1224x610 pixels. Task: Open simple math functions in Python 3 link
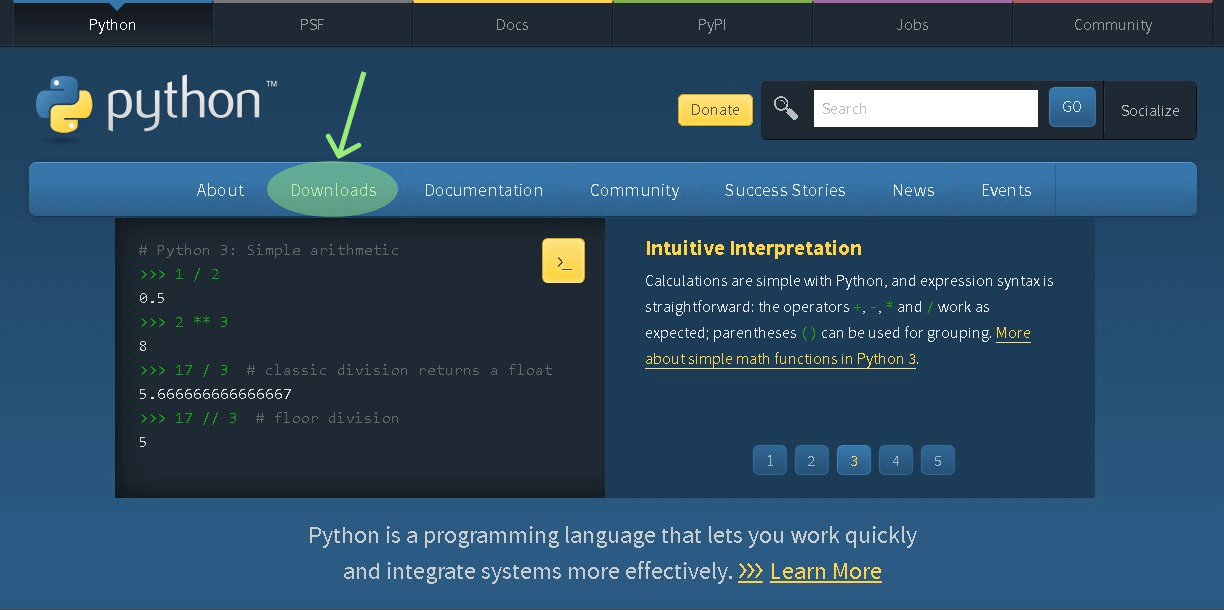[x=780, y=359]
